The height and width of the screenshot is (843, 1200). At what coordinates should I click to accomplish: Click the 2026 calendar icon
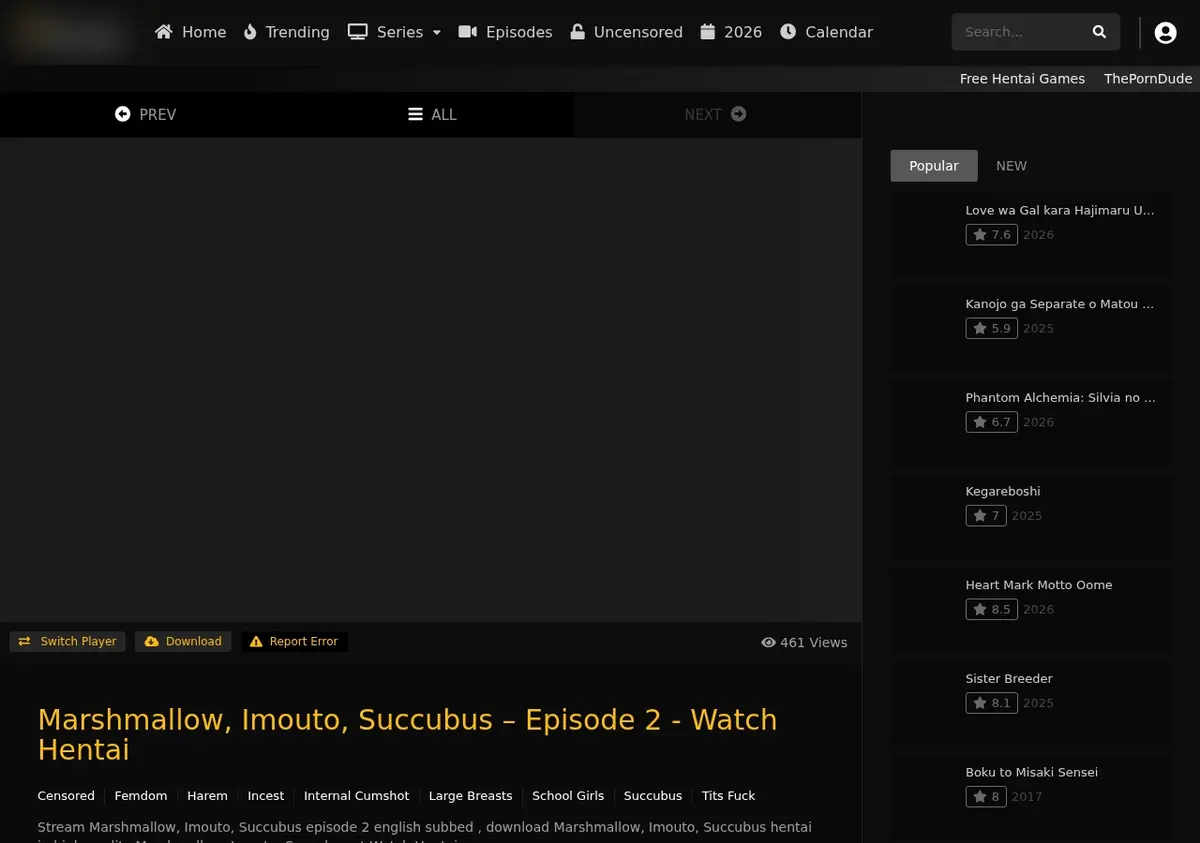click(708, 32)
